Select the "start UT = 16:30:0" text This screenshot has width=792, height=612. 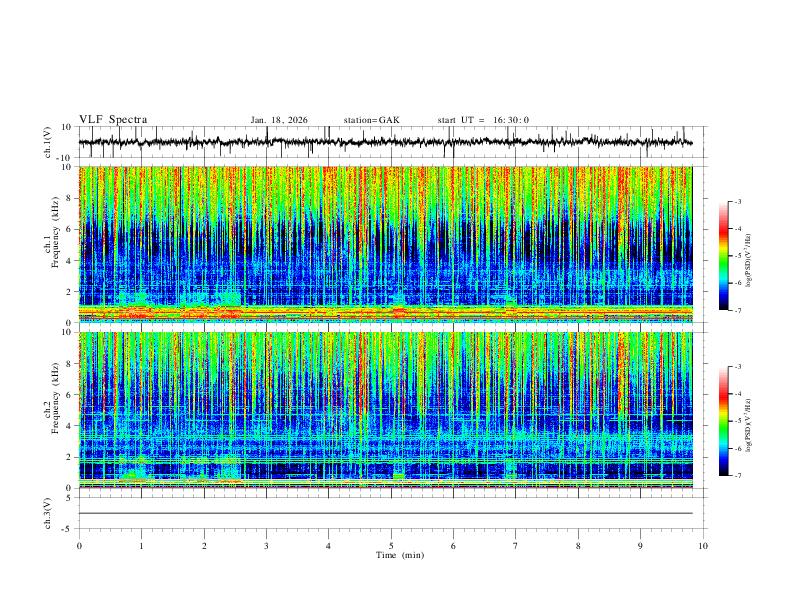pos(483,120)
